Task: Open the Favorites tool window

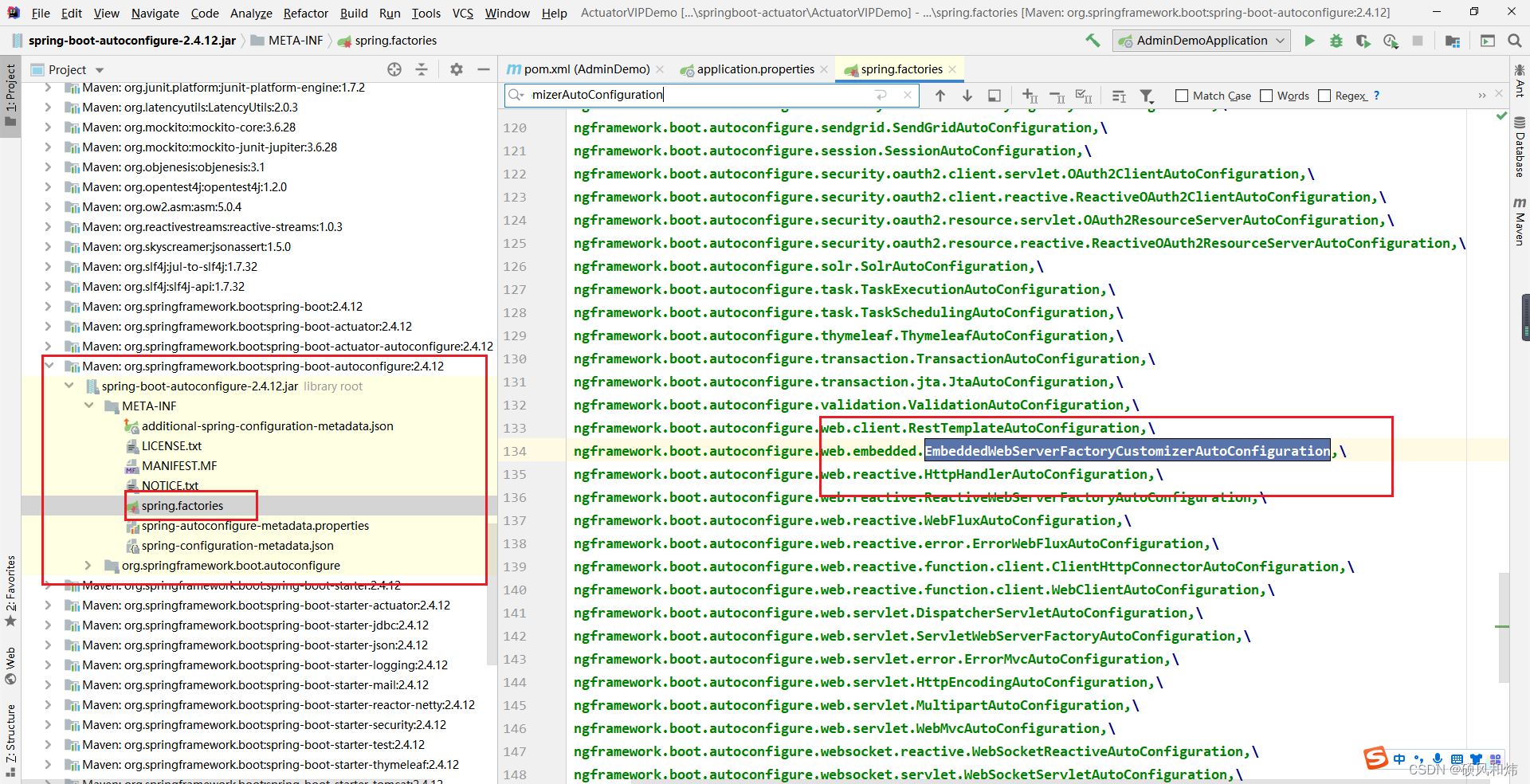Action: pyautogui.click(x=11, y=590)
